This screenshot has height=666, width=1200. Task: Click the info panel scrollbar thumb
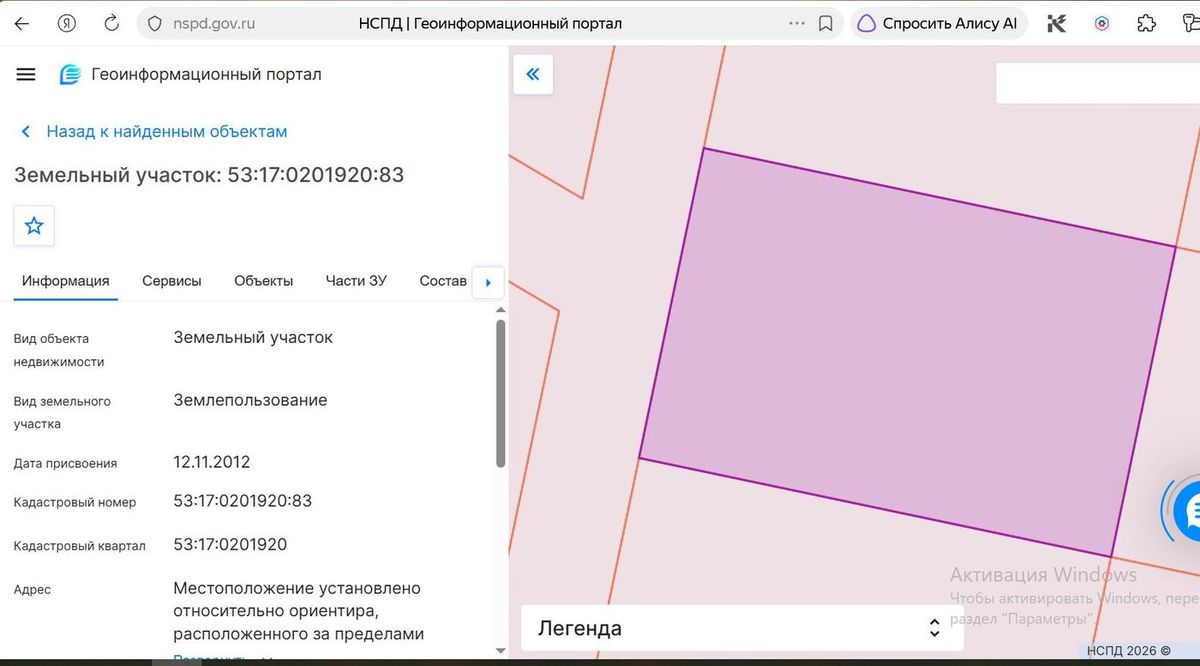(501, 393)
